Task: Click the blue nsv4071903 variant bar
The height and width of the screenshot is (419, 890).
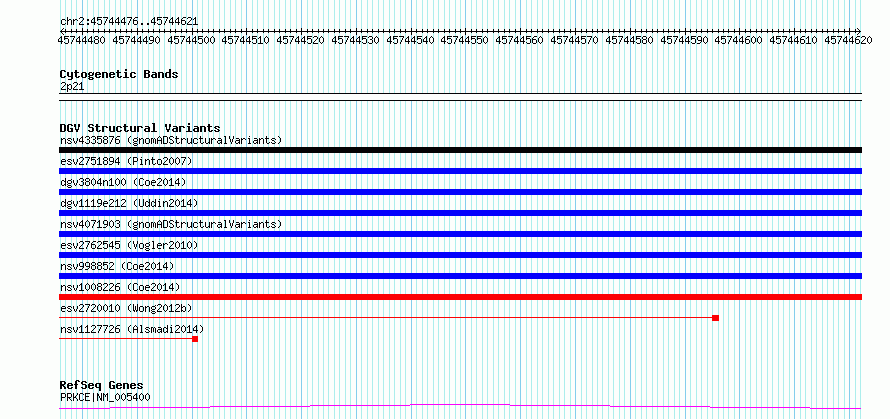Action: pos(460,234)
